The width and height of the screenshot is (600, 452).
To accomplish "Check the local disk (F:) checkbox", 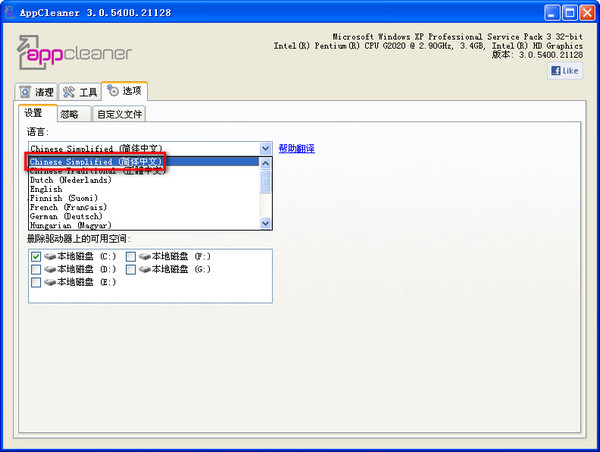I will pyautogui.click(x=131, y=256).
